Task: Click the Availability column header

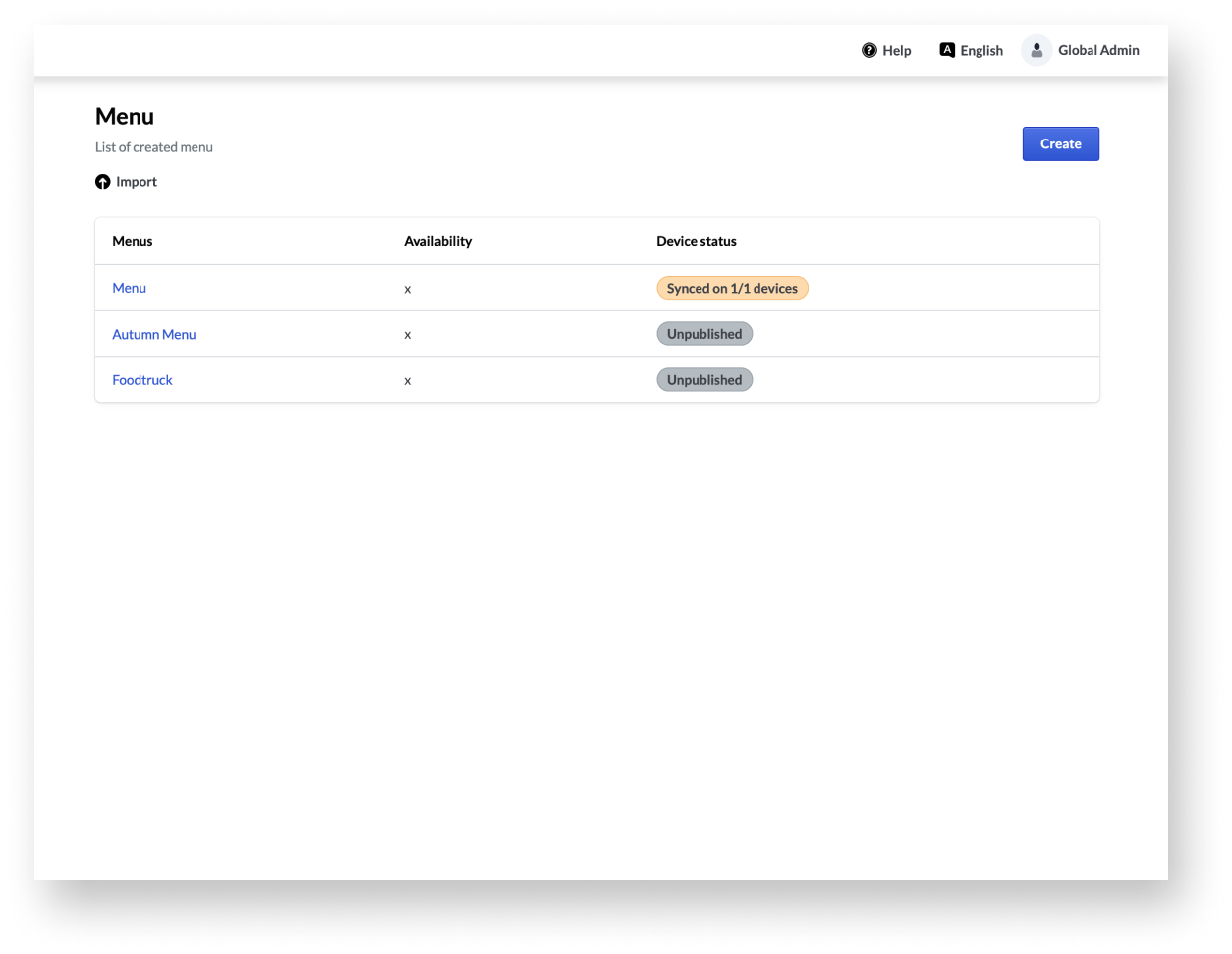Action: coord(437,241)
